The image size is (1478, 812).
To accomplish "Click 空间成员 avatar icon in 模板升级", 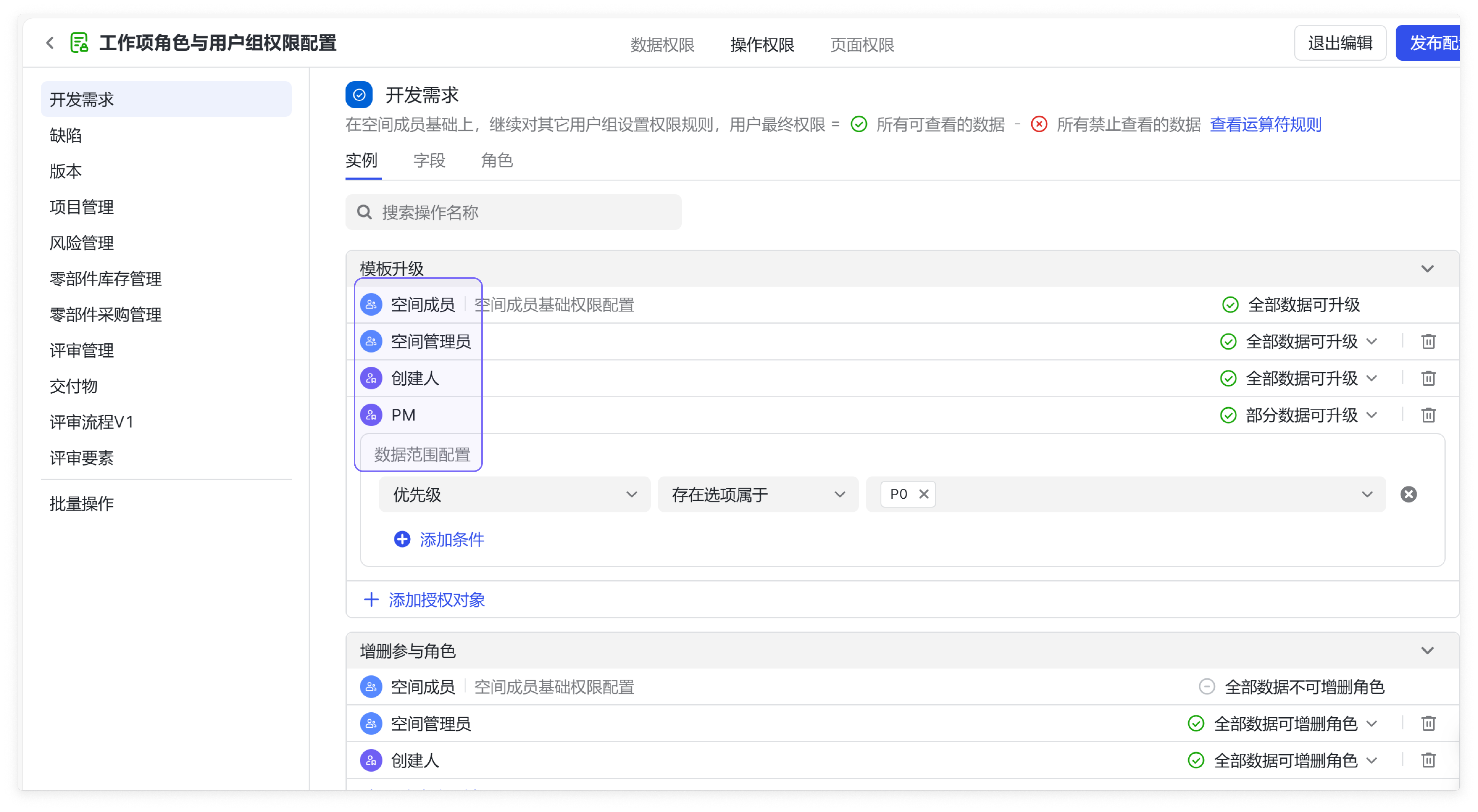I will 371,304.
